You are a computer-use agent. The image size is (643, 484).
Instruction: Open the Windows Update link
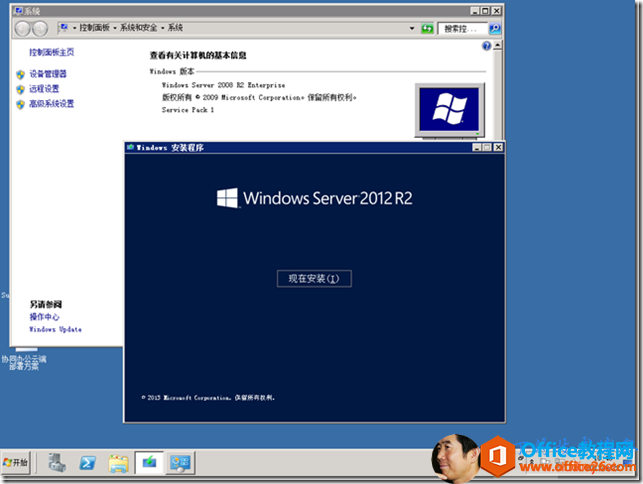pyautogui.click(x=55, y=329)
